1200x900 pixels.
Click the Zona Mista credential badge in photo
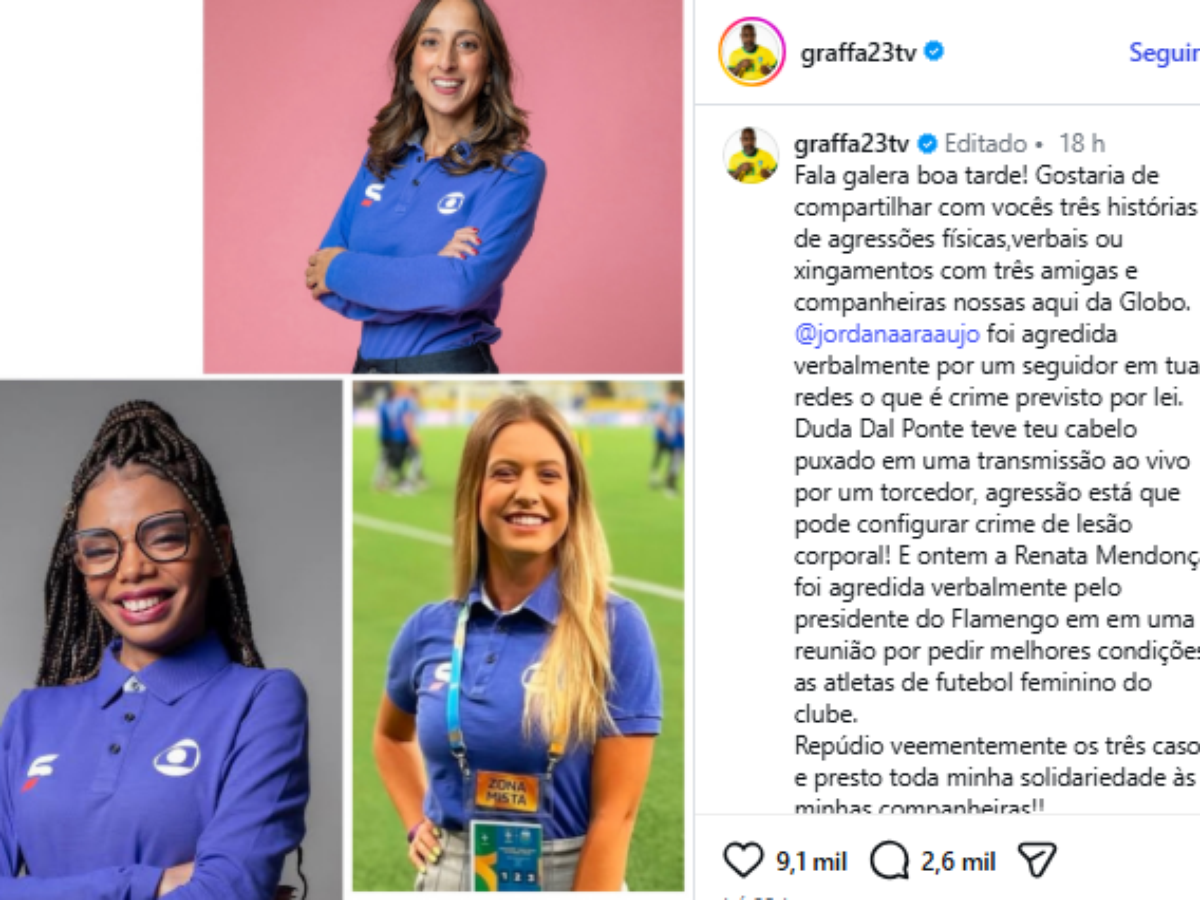(x=506, y=791)
